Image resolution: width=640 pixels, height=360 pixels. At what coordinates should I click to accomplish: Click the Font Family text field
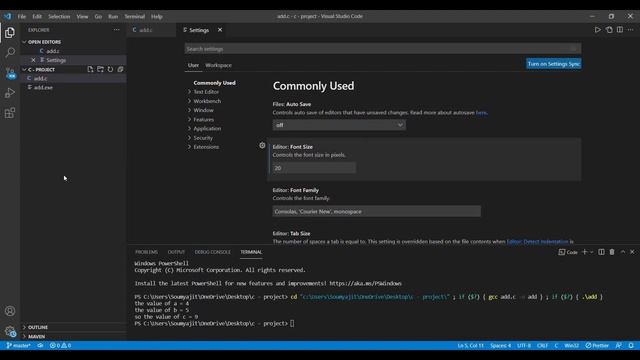(376, 211)
